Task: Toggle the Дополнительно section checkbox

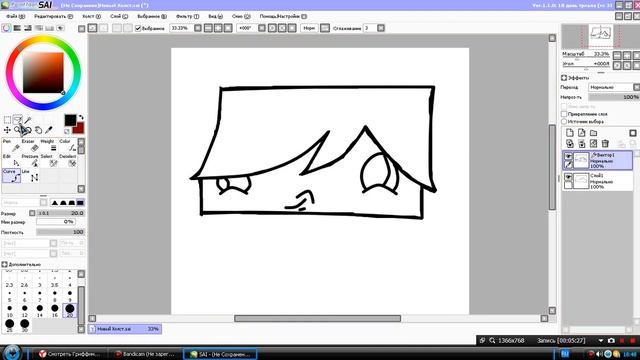Action: pos(4,264)
